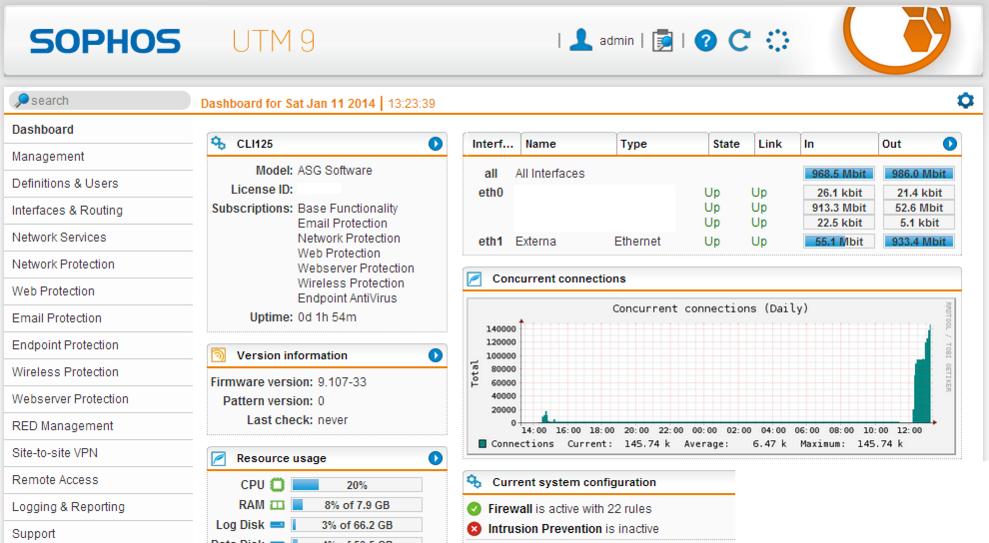The width and height of the screenshot is (989, 543).
Task: Open the online help question mark icon
Action: pos(705,41)
